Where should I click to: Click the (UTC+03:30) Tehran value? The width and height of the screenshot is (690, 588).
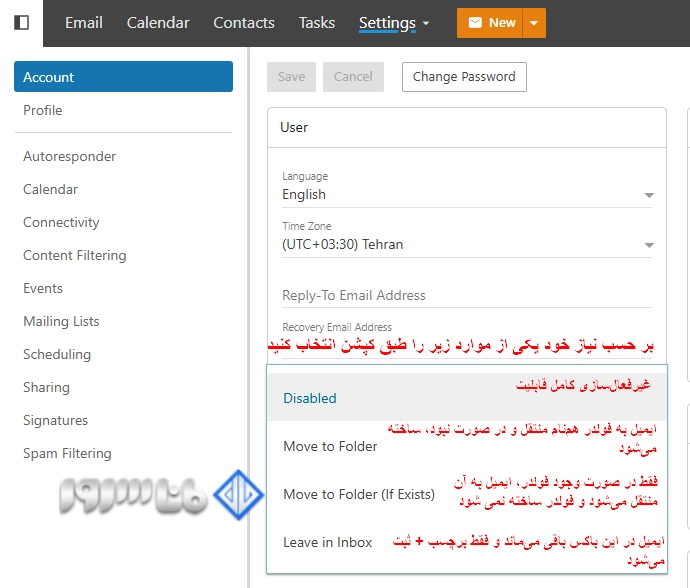coord(342,244)
